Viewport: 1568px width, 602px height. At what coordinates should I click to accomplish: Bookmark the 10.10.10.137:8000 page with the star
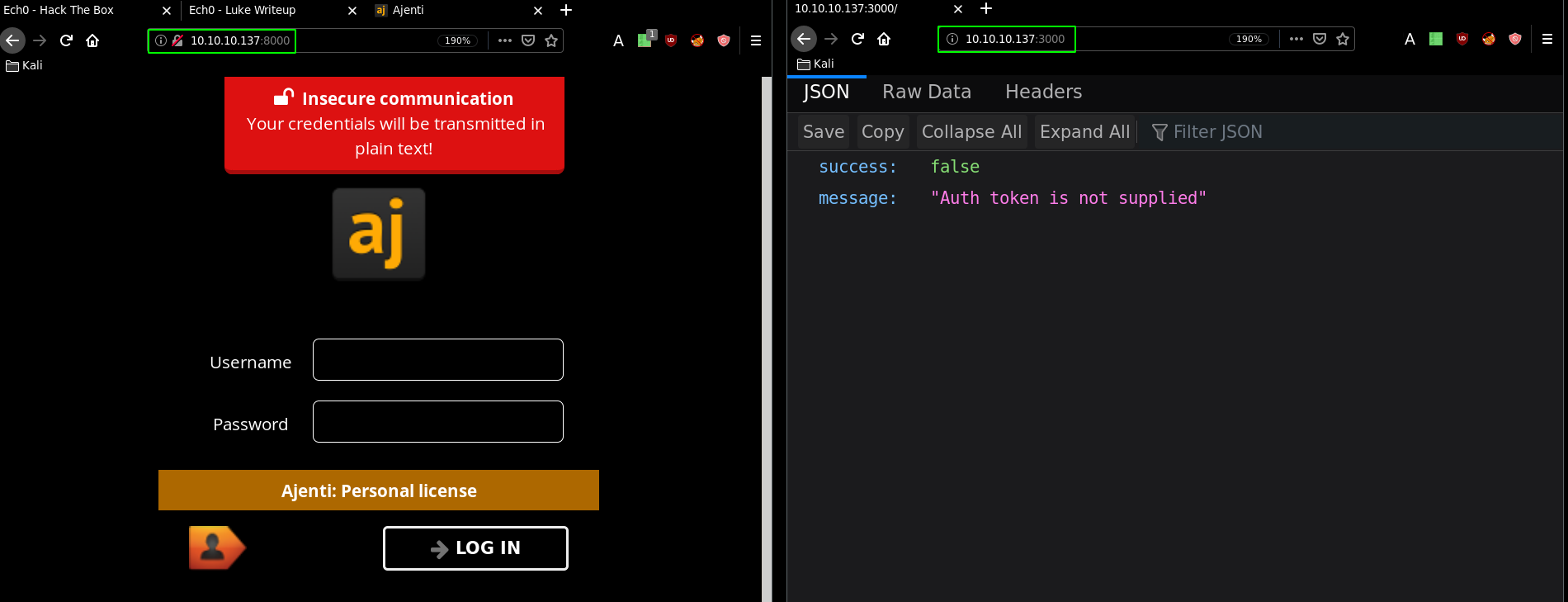551,40
